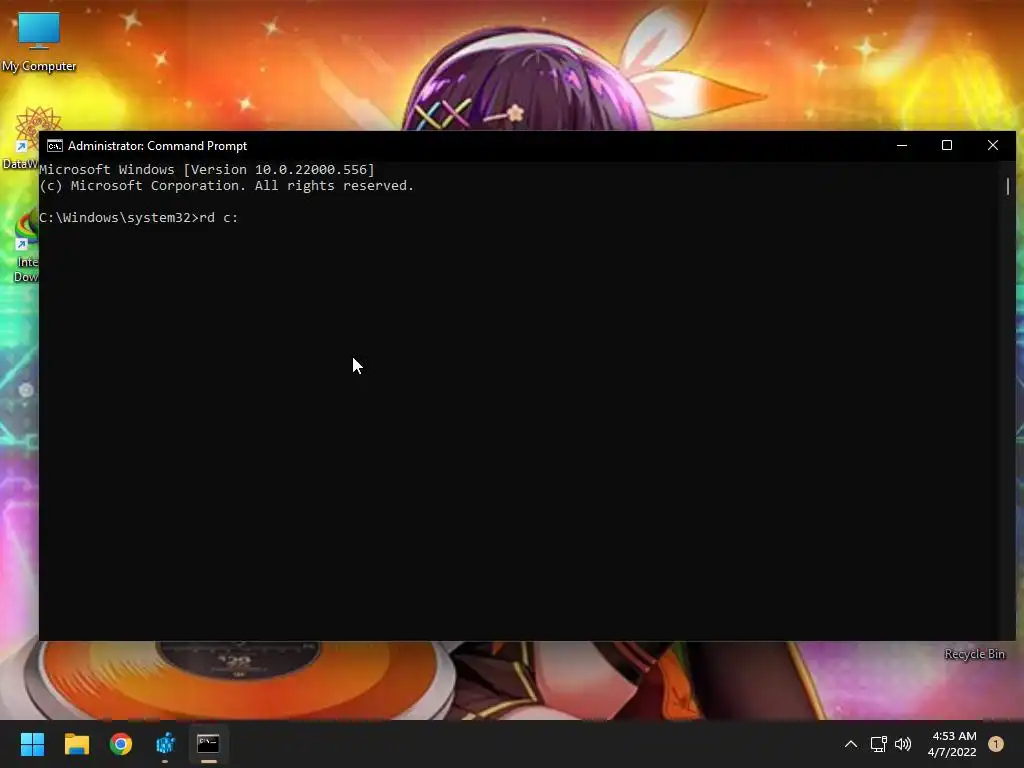Click the Microsoft Corporation copyright line
The height and width of the screenshot is (768, 1024).
point(227,185)
